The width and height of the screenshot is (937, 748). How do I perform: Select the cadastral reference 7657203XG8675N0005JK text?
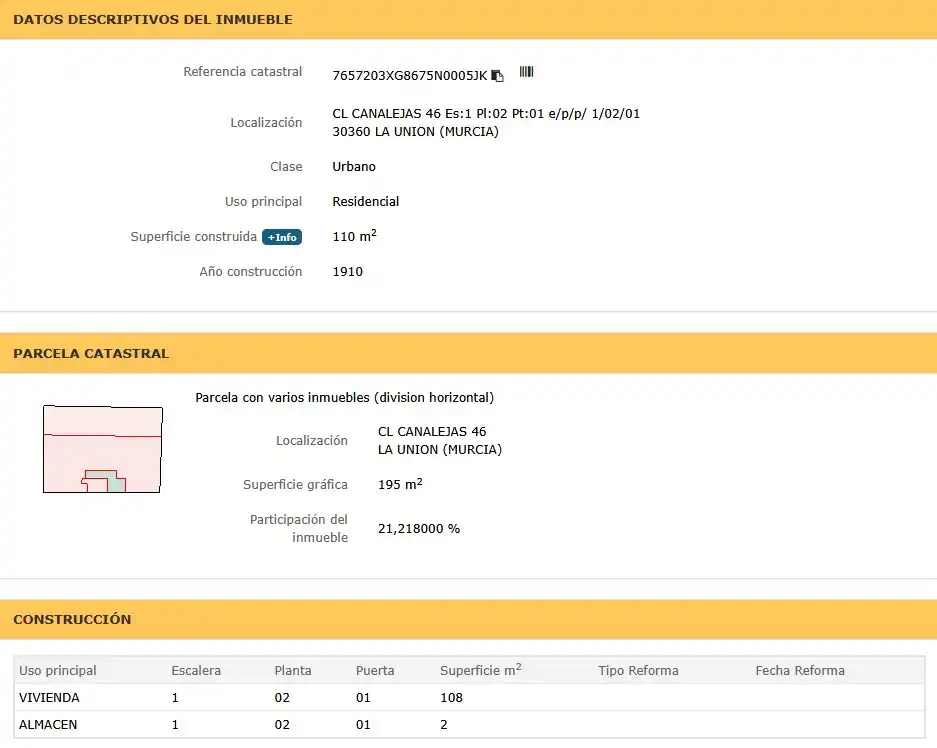pyautogui.click(x=410, y=76)
